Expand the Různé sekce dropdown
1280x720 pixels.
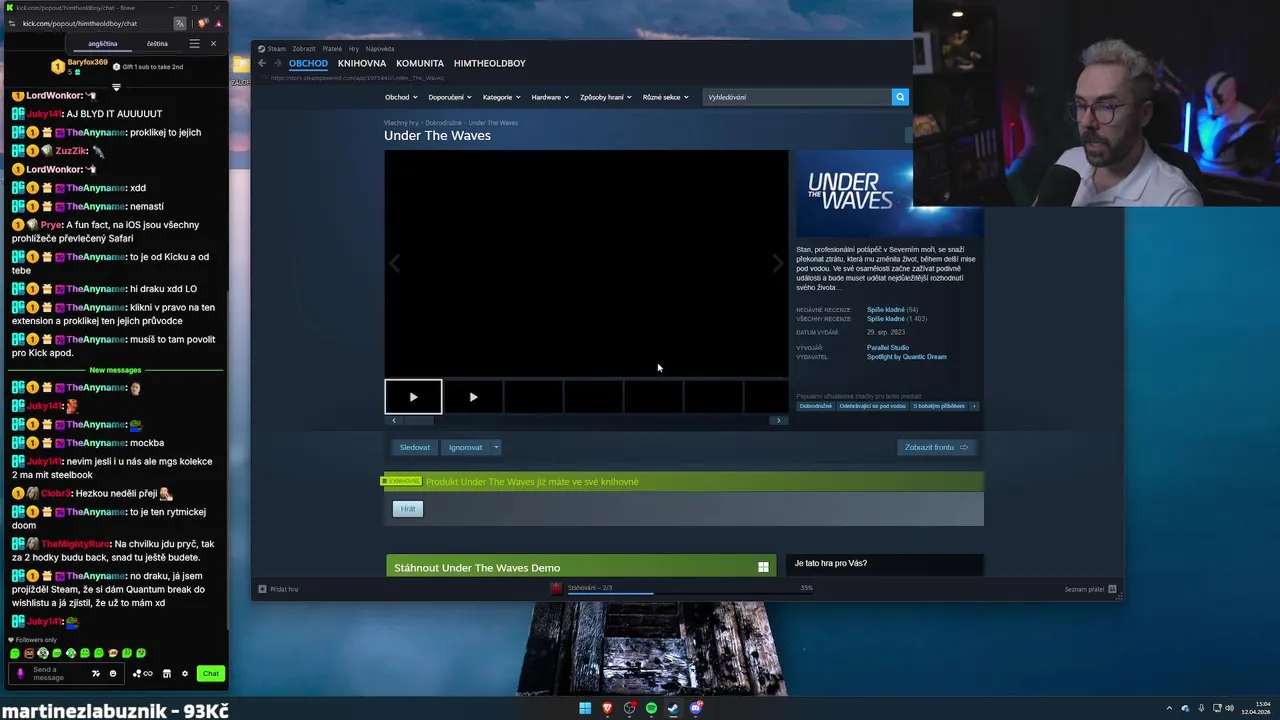tap(666, 97)
